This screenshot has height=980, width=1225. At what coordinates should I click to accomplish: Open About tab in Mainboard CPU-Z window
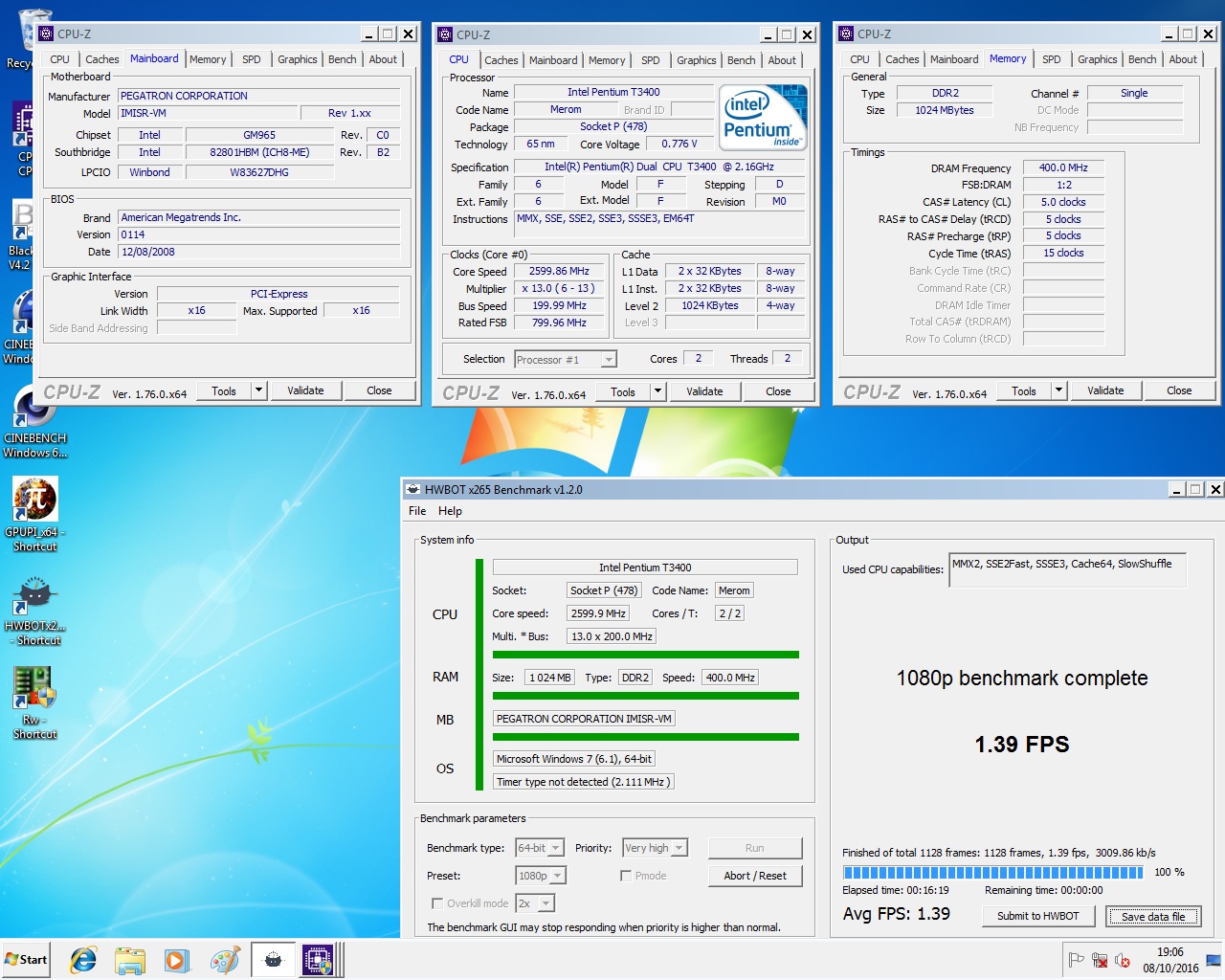383,59
